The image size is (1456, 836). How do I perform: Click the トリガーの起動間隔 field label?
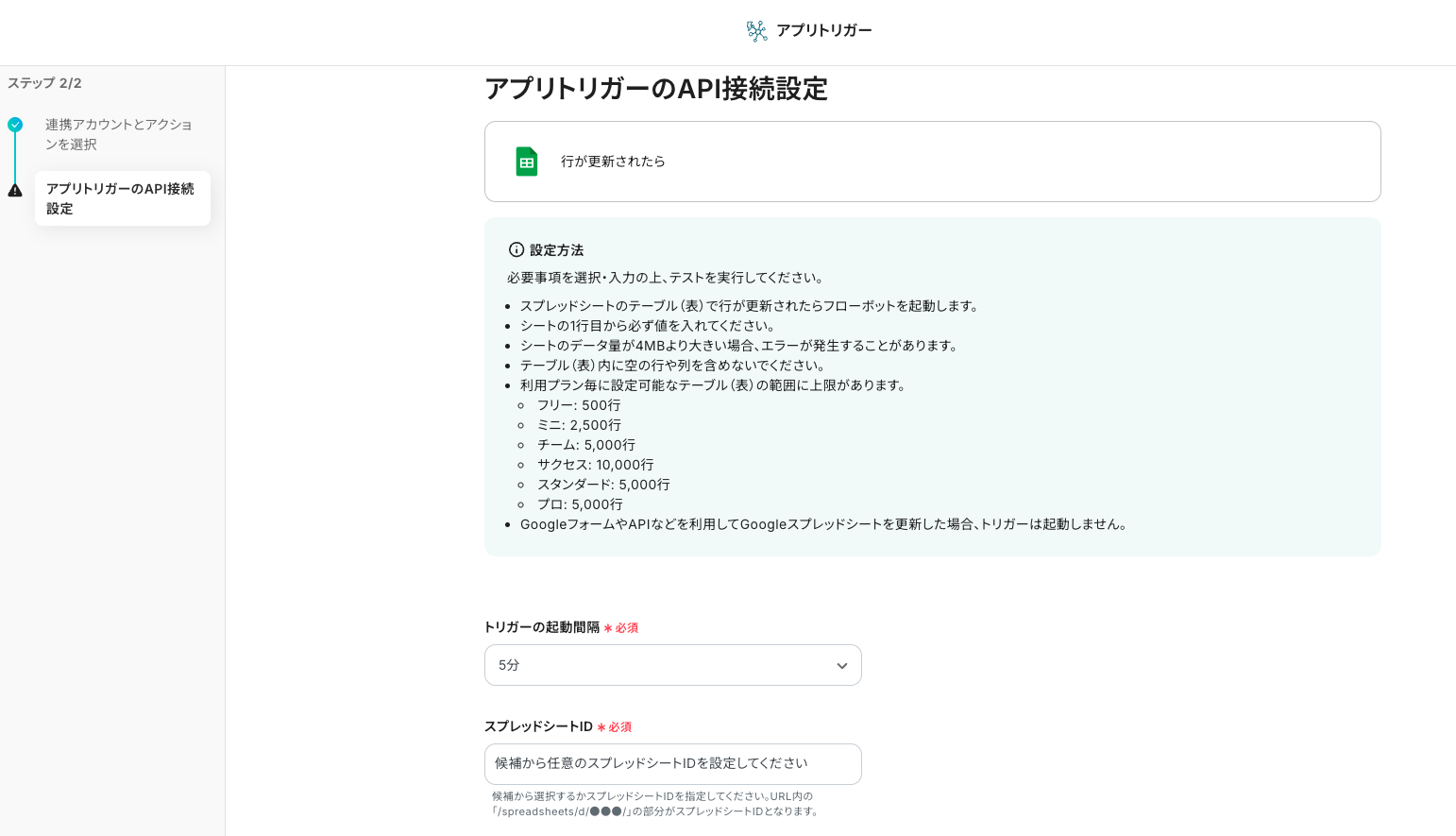coord(542,627)
